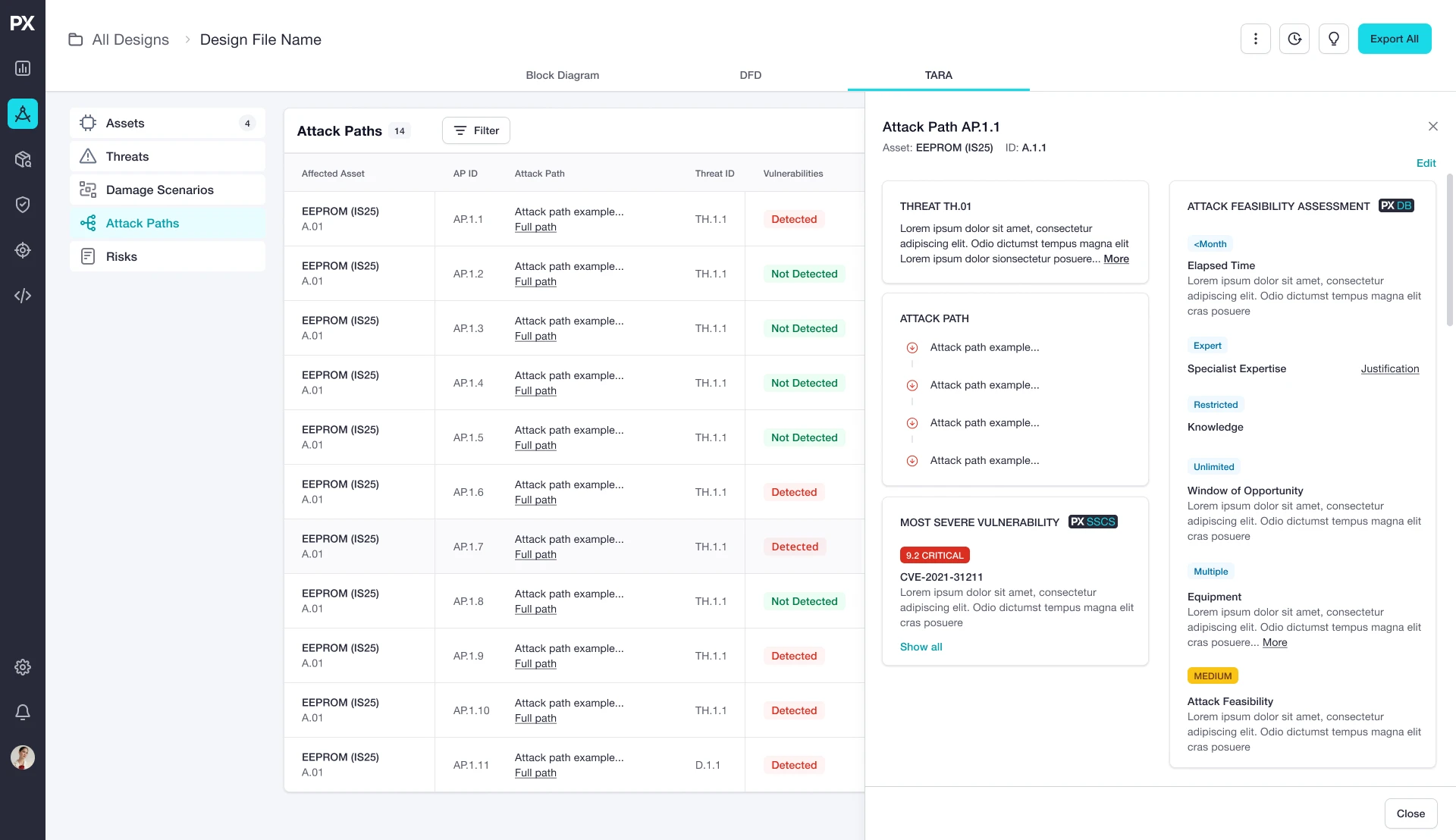This screenshot has width=1456, height=840.
Task: Switch to Block Diagram tab
Action: point(563,75)
